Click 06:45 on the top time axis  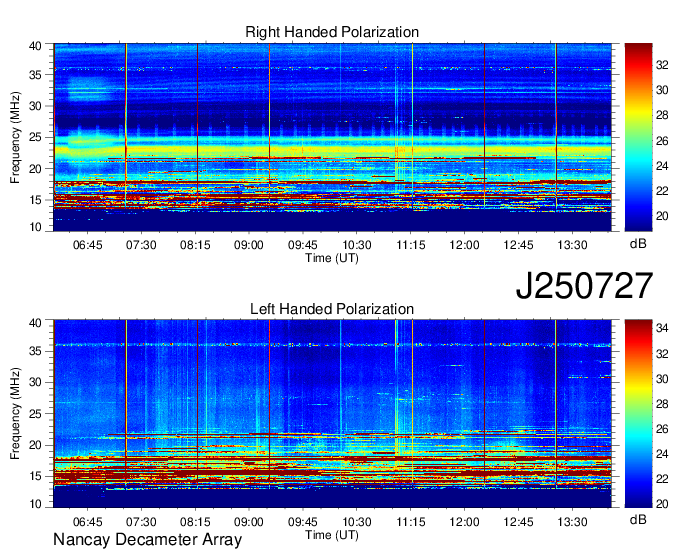(87, 245)
